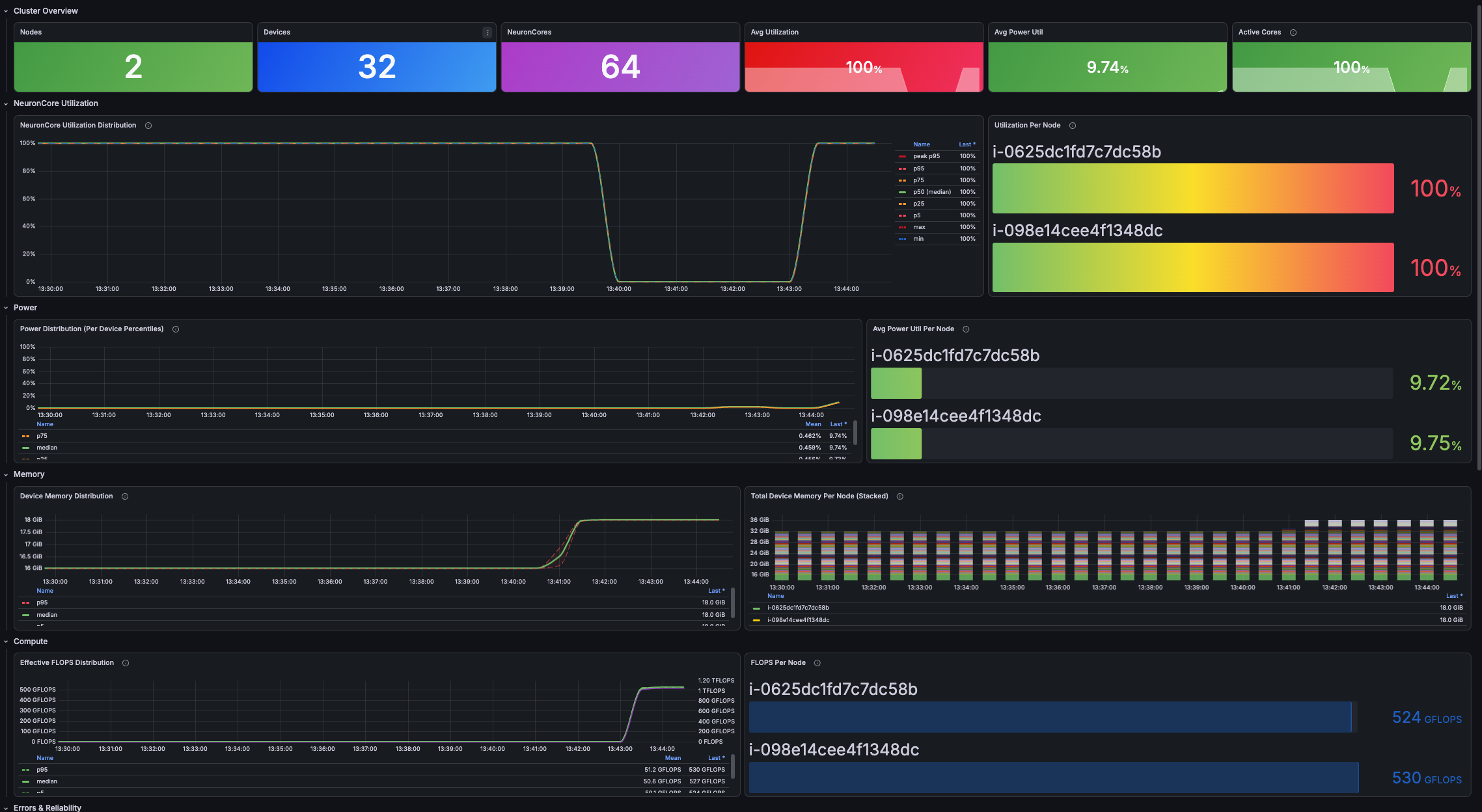Click the info icon beside Avg Power Util Per Node
The height and width of the screenshot is (812, 1482).
click(x=966, y=329)
